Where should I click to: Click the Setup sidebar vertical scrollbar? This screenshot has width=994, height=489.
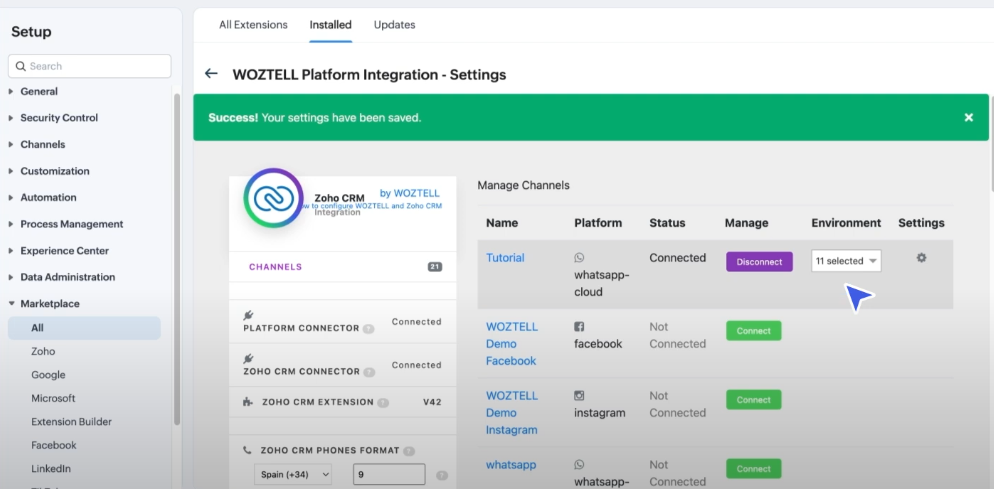(177, 259)
